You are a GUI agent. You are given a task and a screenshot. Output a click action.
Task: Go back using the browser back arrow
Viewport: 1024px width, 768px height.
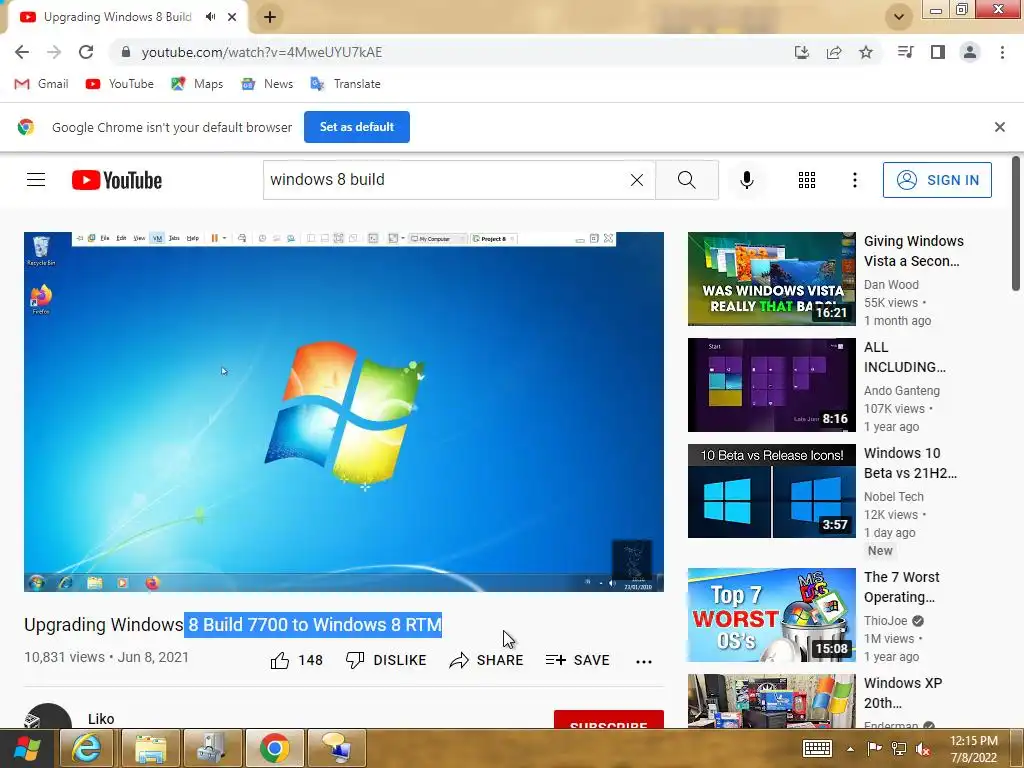22,52
